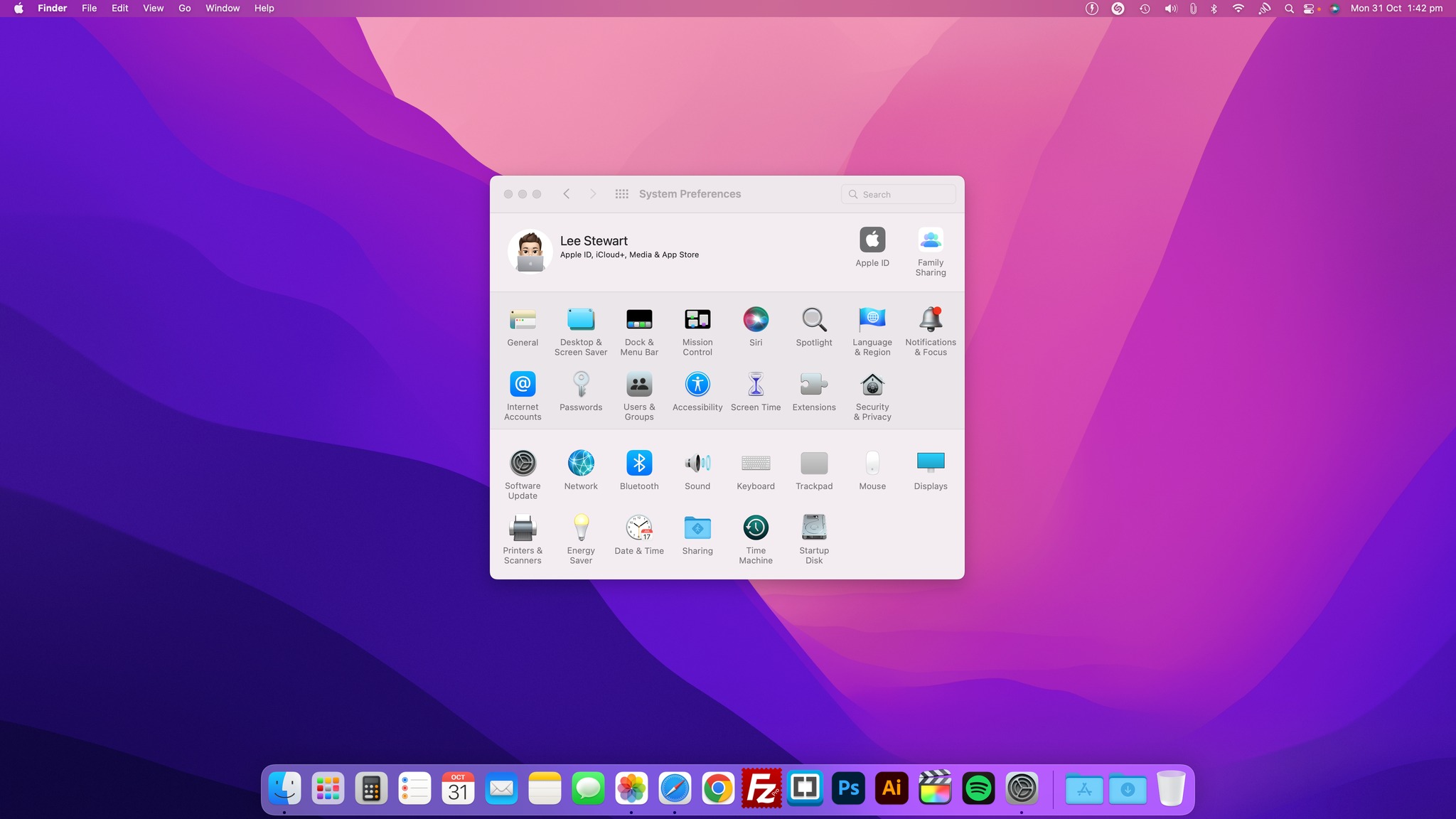Open Family Sharing settings
This screenshot has width=1456, height=819.
(x=931, y=252)
